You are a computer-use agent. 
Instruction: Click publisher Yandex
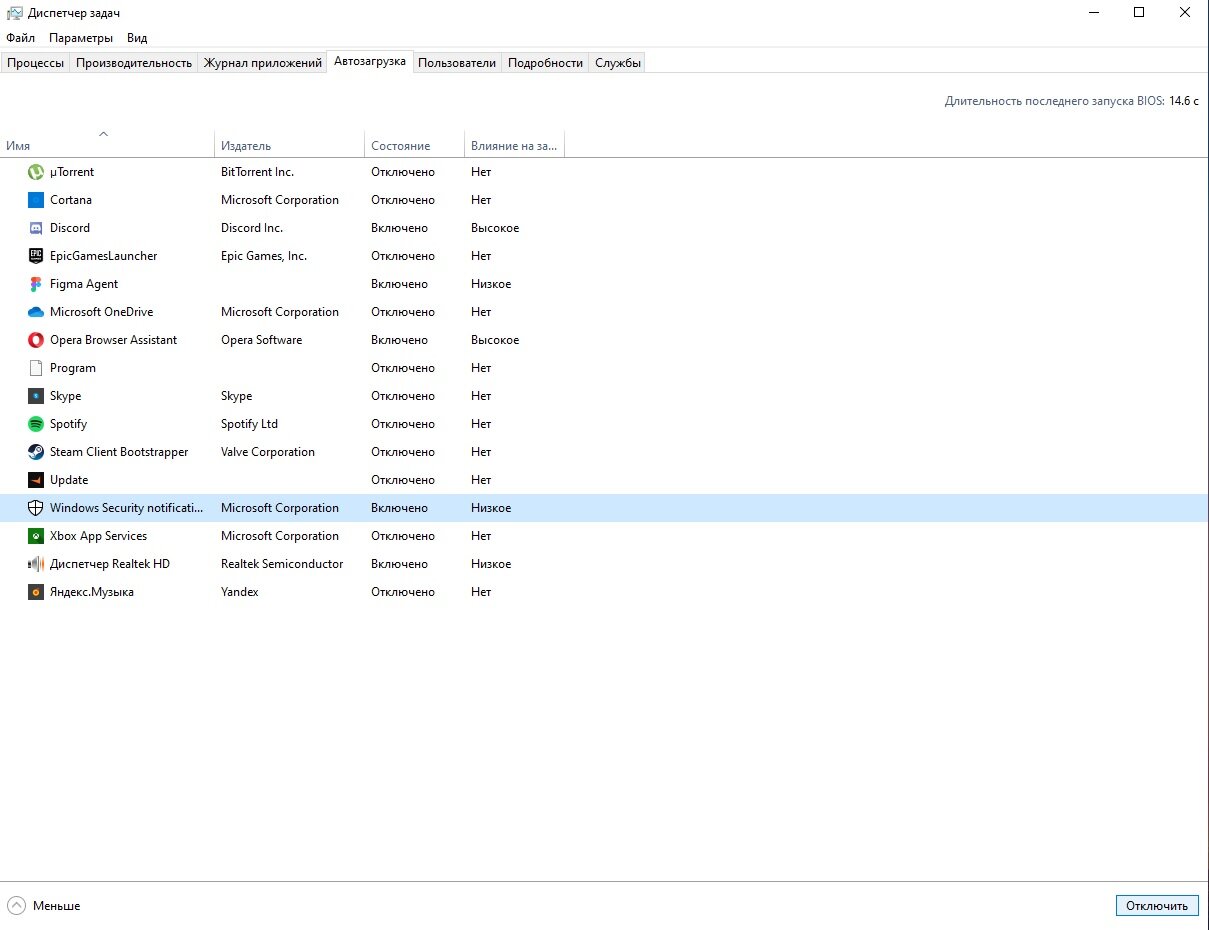[240, 592]
